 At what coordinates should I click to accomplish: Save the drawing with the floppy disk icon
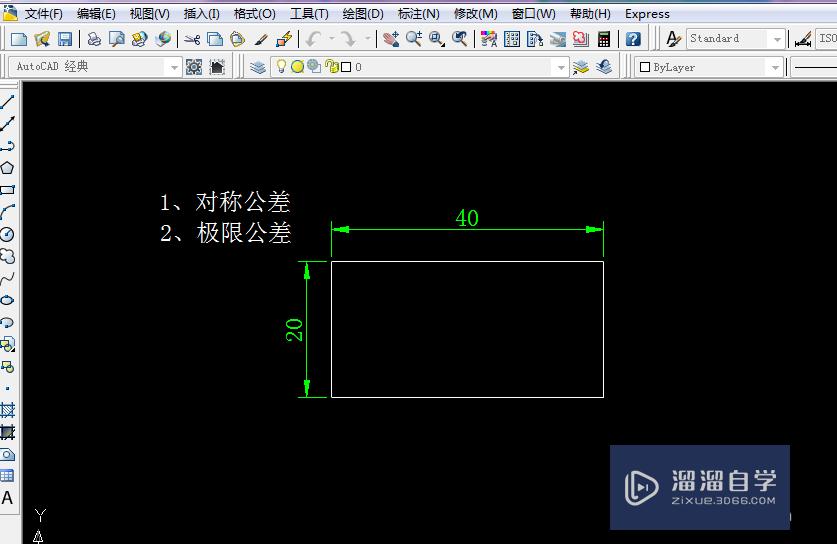[65, 39]
